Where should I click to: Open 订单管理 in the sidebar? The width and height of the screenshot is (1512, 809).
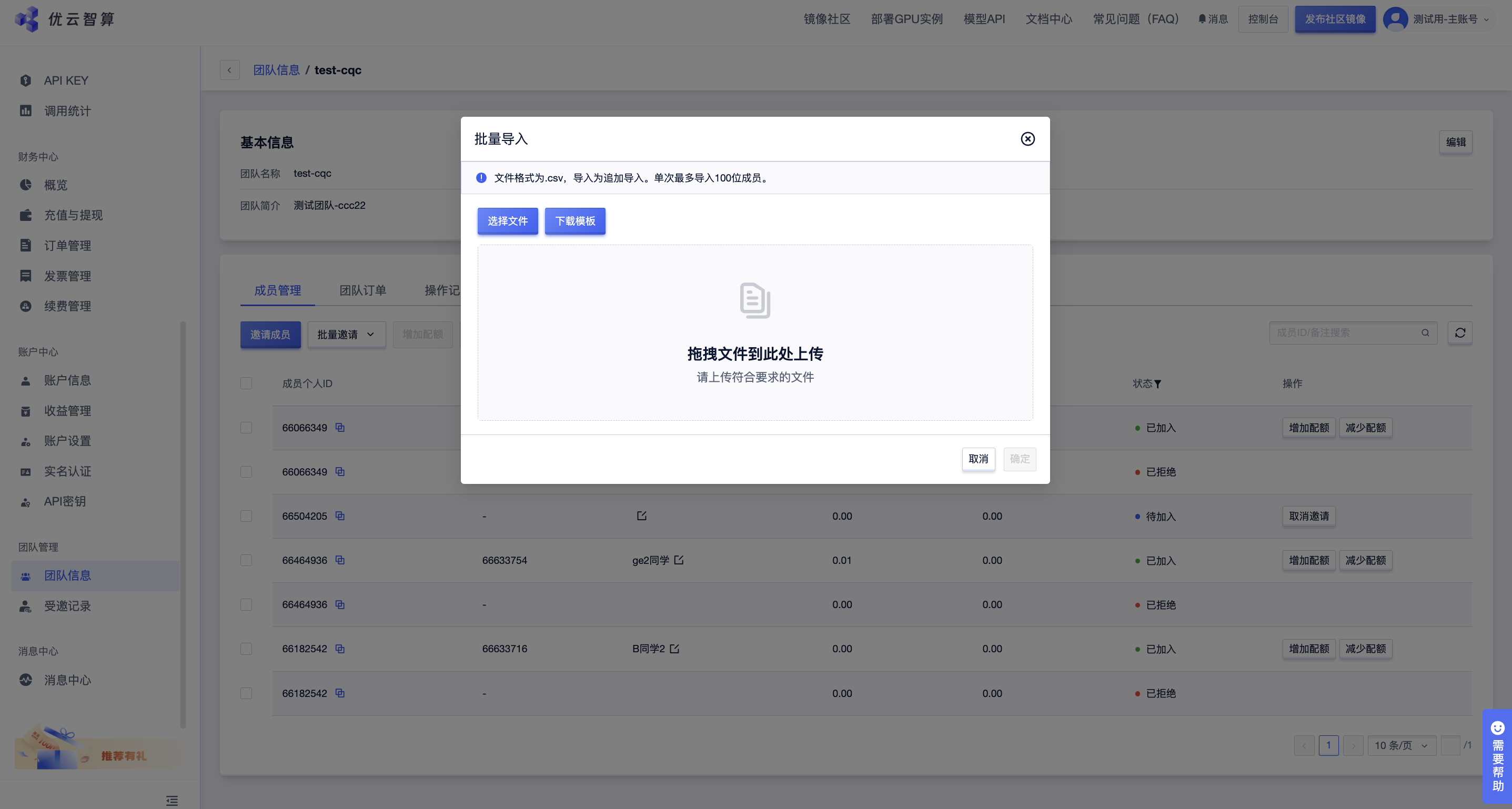coord(67,246)
